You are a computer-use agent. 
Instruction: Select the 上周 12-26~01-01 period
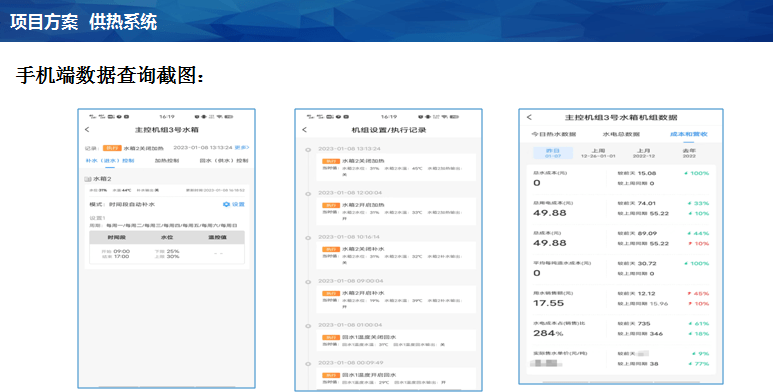(598, 153)
